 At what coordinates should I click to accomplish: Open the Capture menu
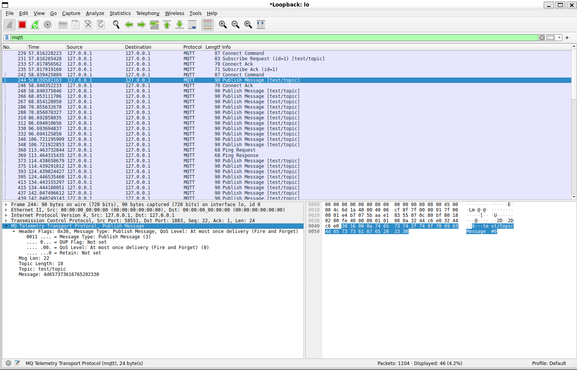click(71, 13)
